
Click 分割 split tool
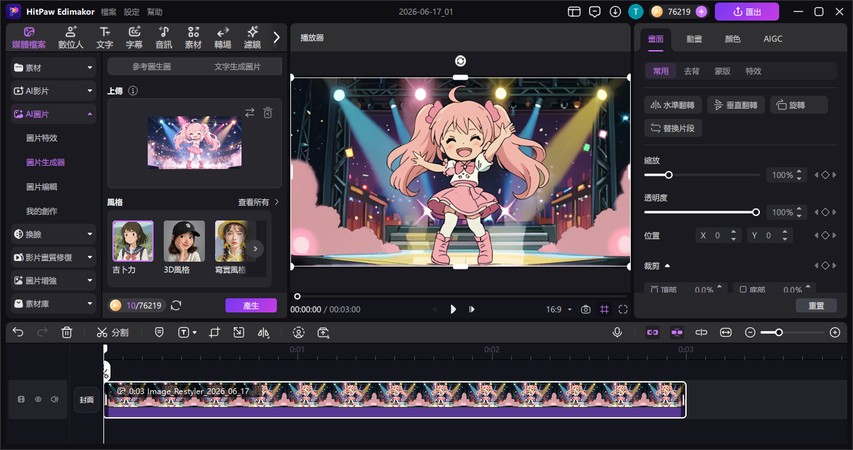click(113, 332)
